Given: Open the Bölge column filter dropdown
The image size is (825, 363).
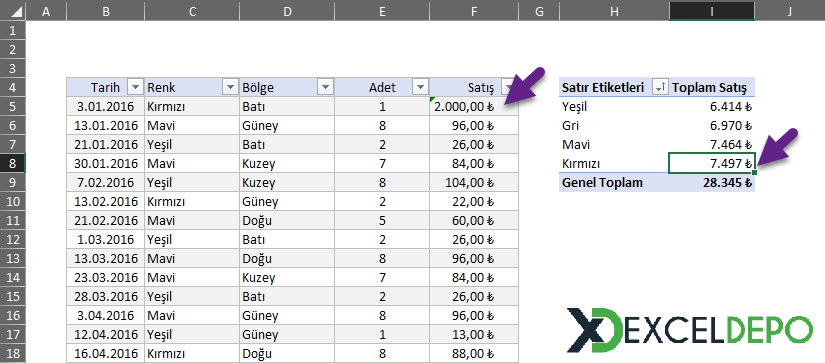Looking at the screenshot, I should pos(325,87).
